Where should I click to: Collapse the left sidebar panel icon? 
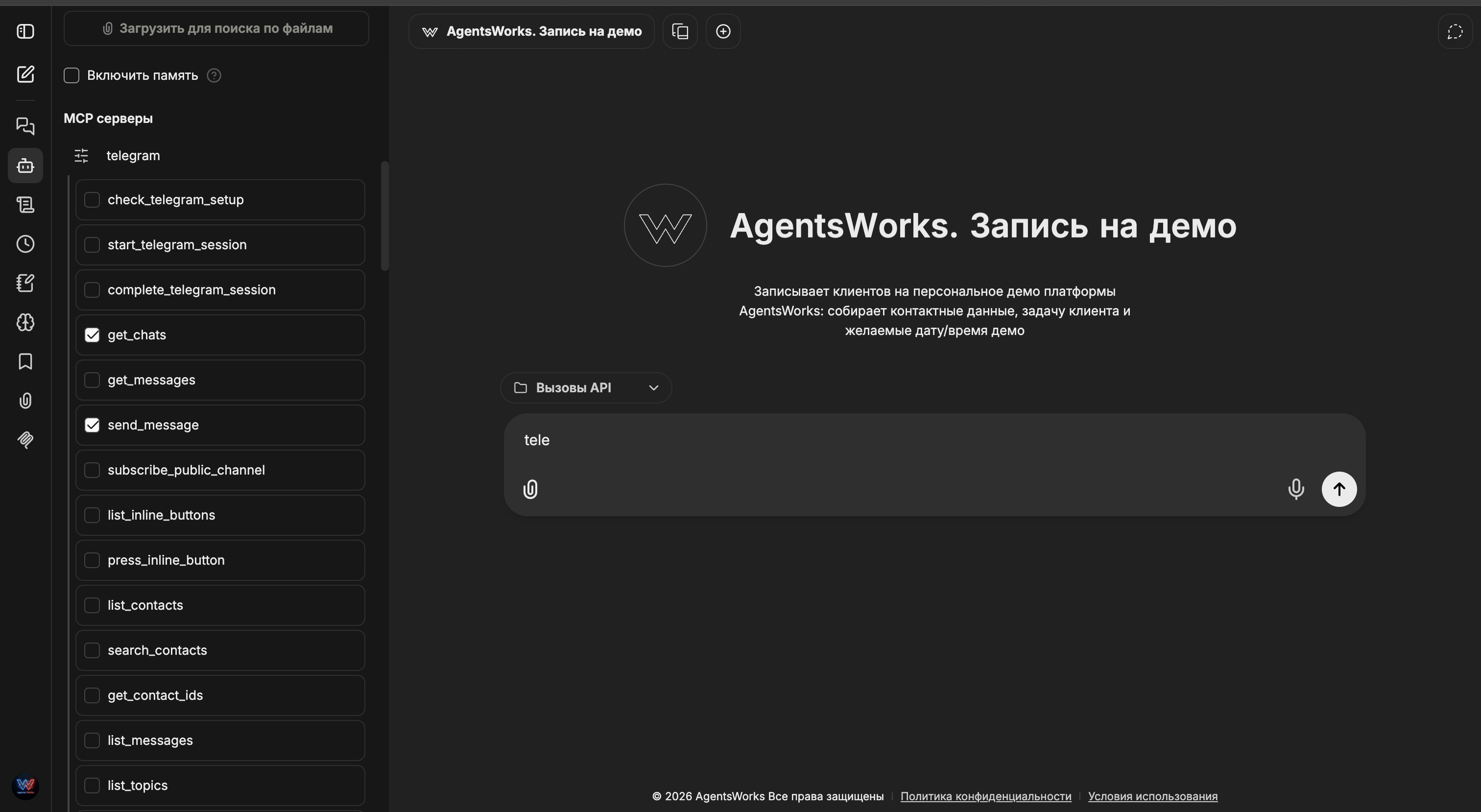[25, 31]
